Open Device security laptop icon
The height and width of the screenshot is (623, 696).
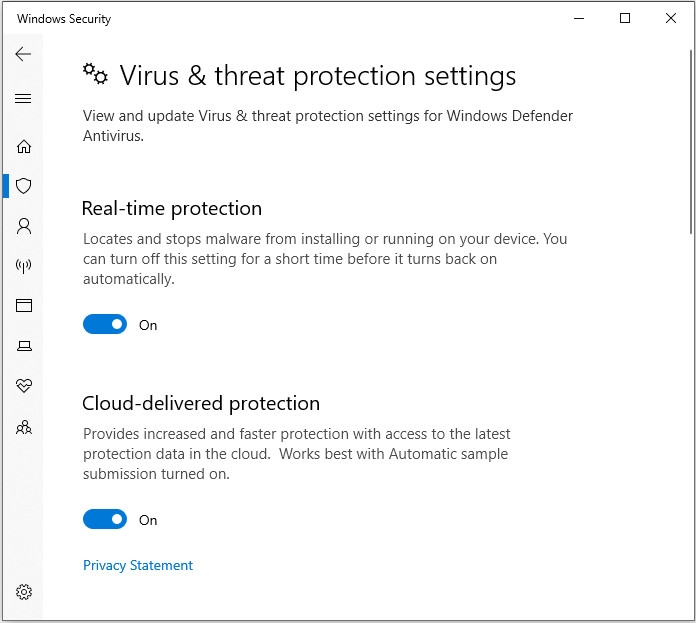(24, 346)
